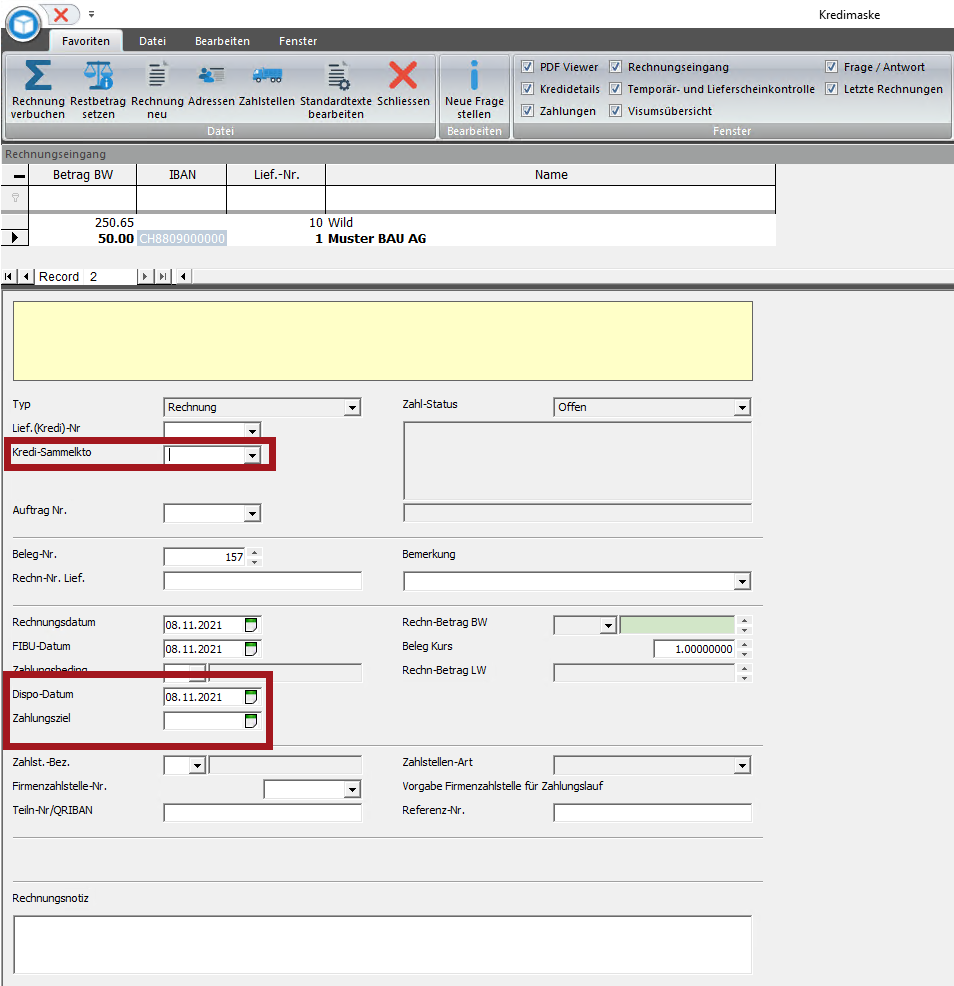
Task: Switch to the Favoriten ribbon tab
Action: 86,41
